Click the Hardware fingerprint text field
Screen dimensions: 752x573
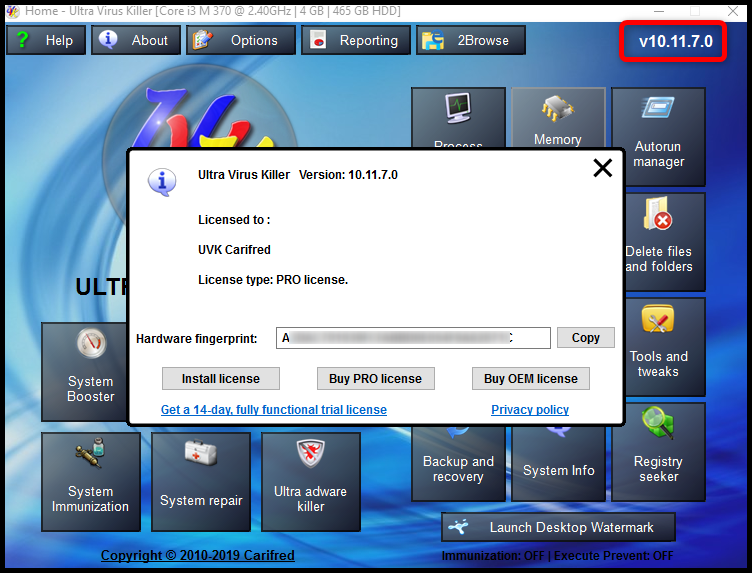coord(413,338)
